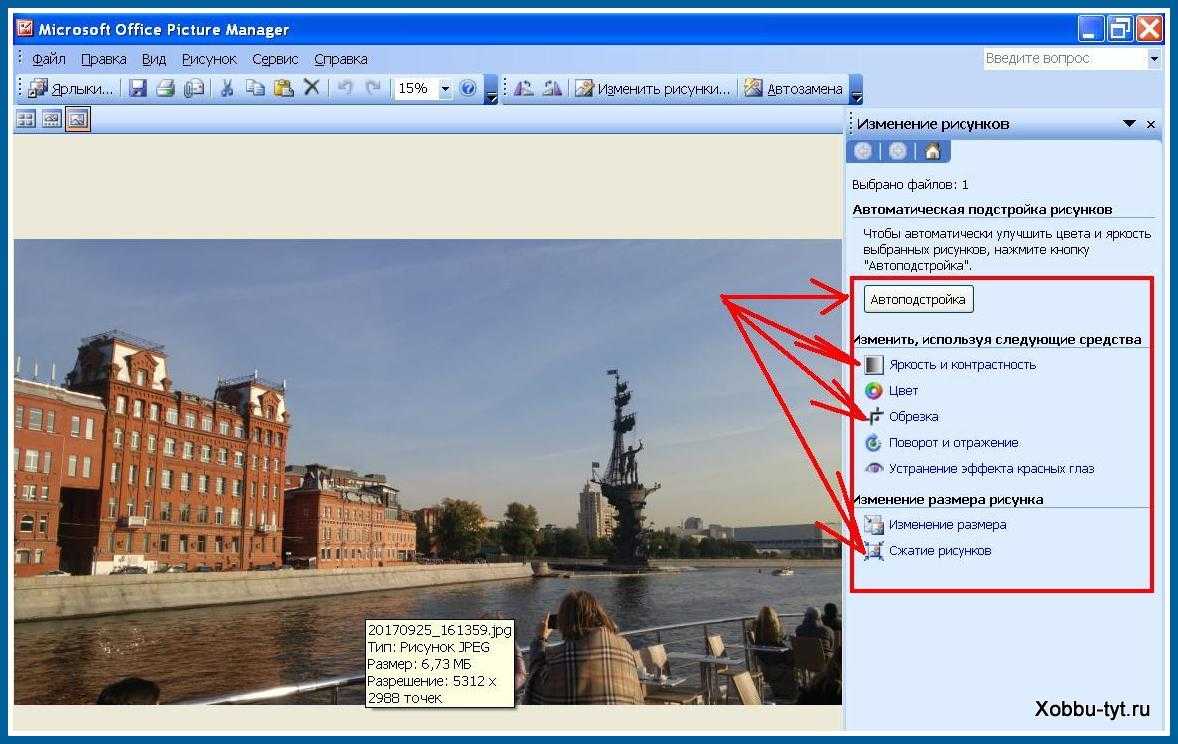The height and width of the screenshot is (744, 1178).
Task: Open the zoom 15% dropdown arrow
Action: click(x=445, y=89)
